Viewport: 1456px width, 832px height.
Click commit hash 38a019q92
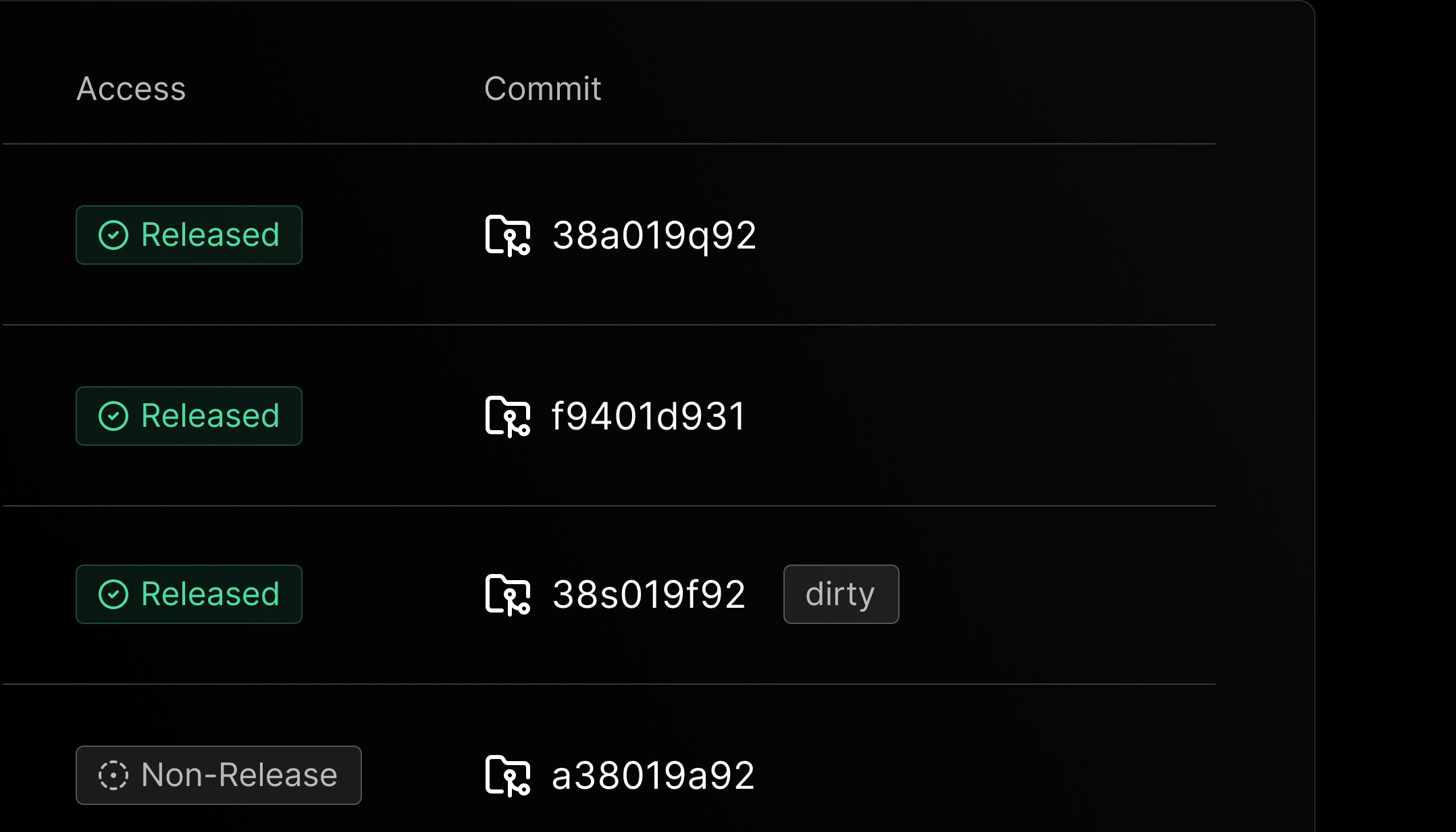(x=654, y=234)
